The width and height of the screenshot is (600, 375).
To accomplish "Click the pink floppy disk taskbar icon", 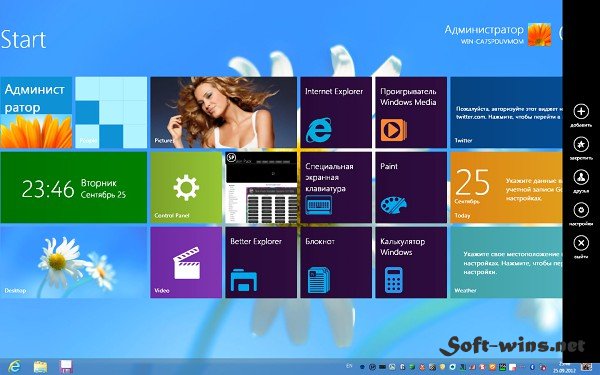I will [x=66, y=367].
